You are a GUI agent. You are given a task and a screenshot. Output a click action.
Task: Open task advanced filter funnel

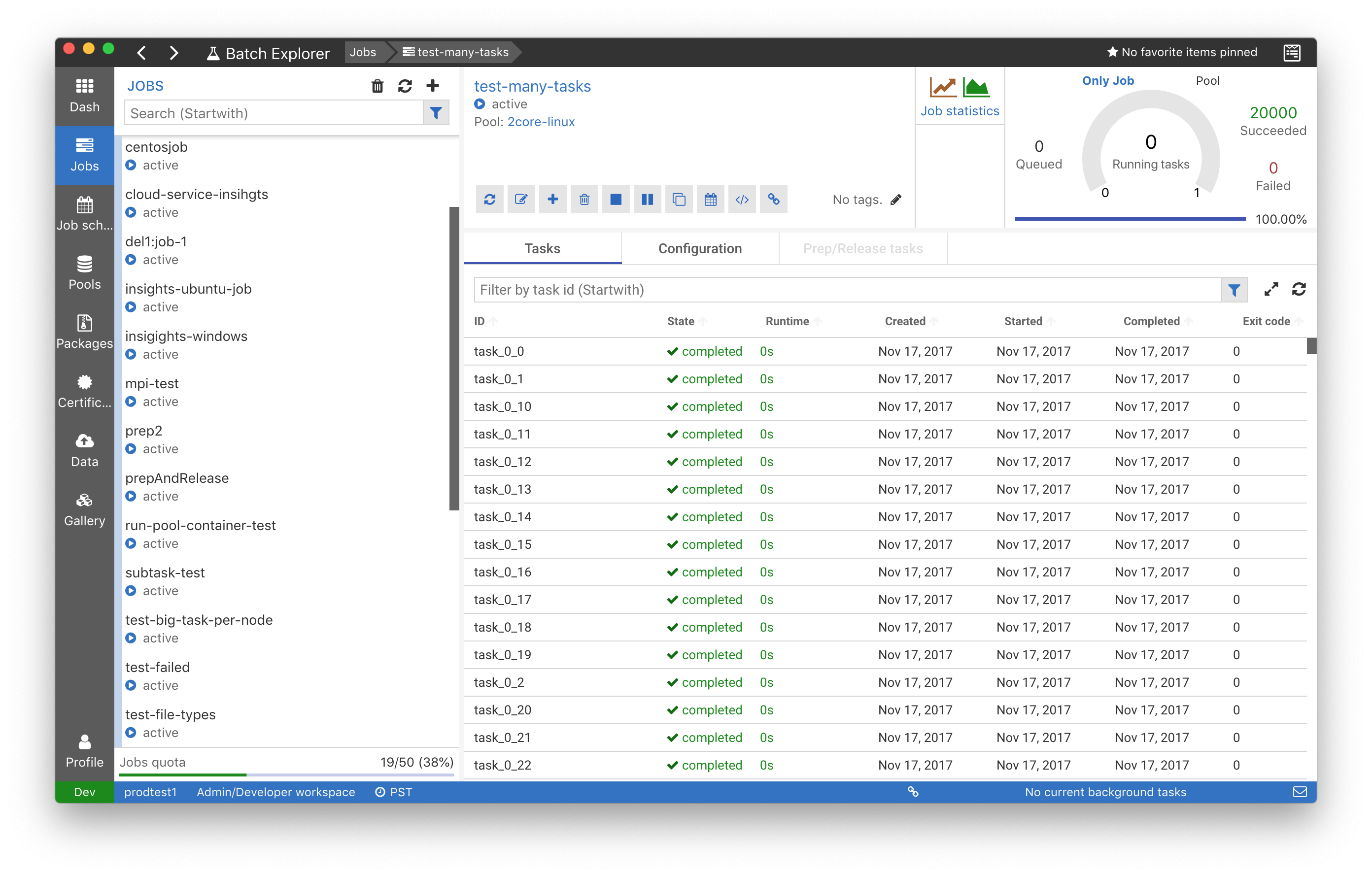click(1234, 290)
